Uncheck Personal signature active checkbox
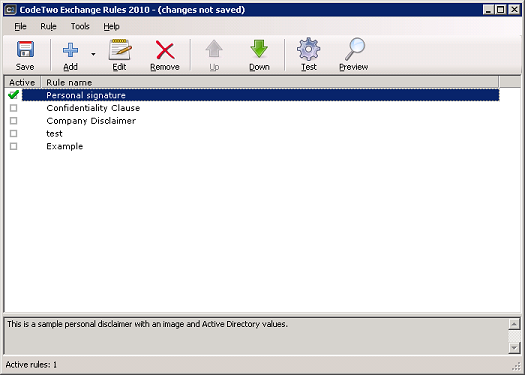 coord(13,95)
